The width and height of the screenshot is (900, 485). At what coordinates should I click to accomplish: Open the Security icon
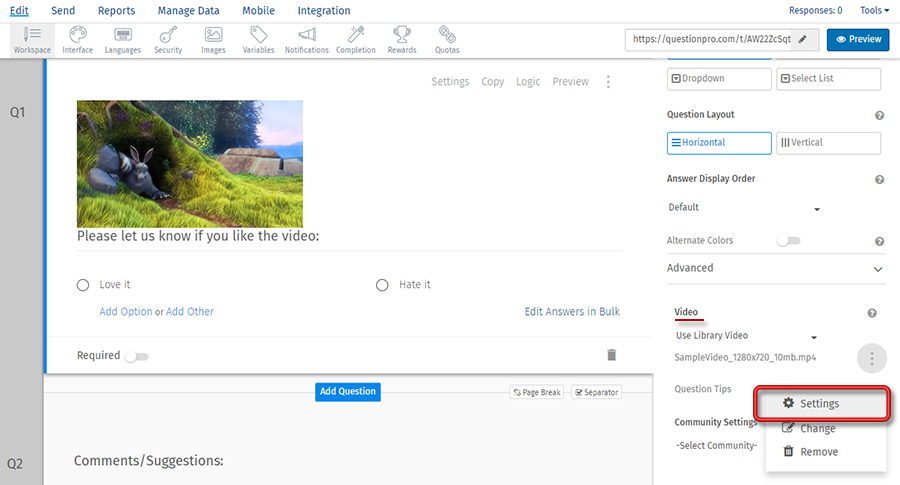tap(168, 40)
